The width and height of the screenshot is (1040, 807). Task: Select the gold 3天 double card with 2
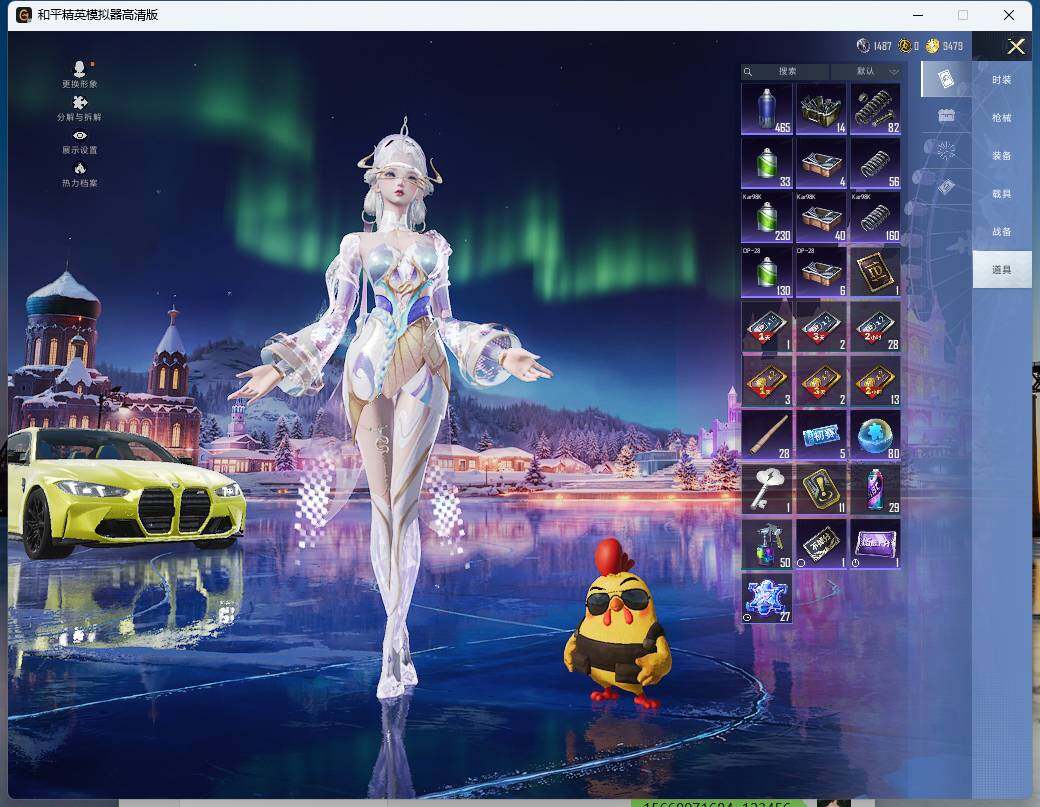click(821, 381)
